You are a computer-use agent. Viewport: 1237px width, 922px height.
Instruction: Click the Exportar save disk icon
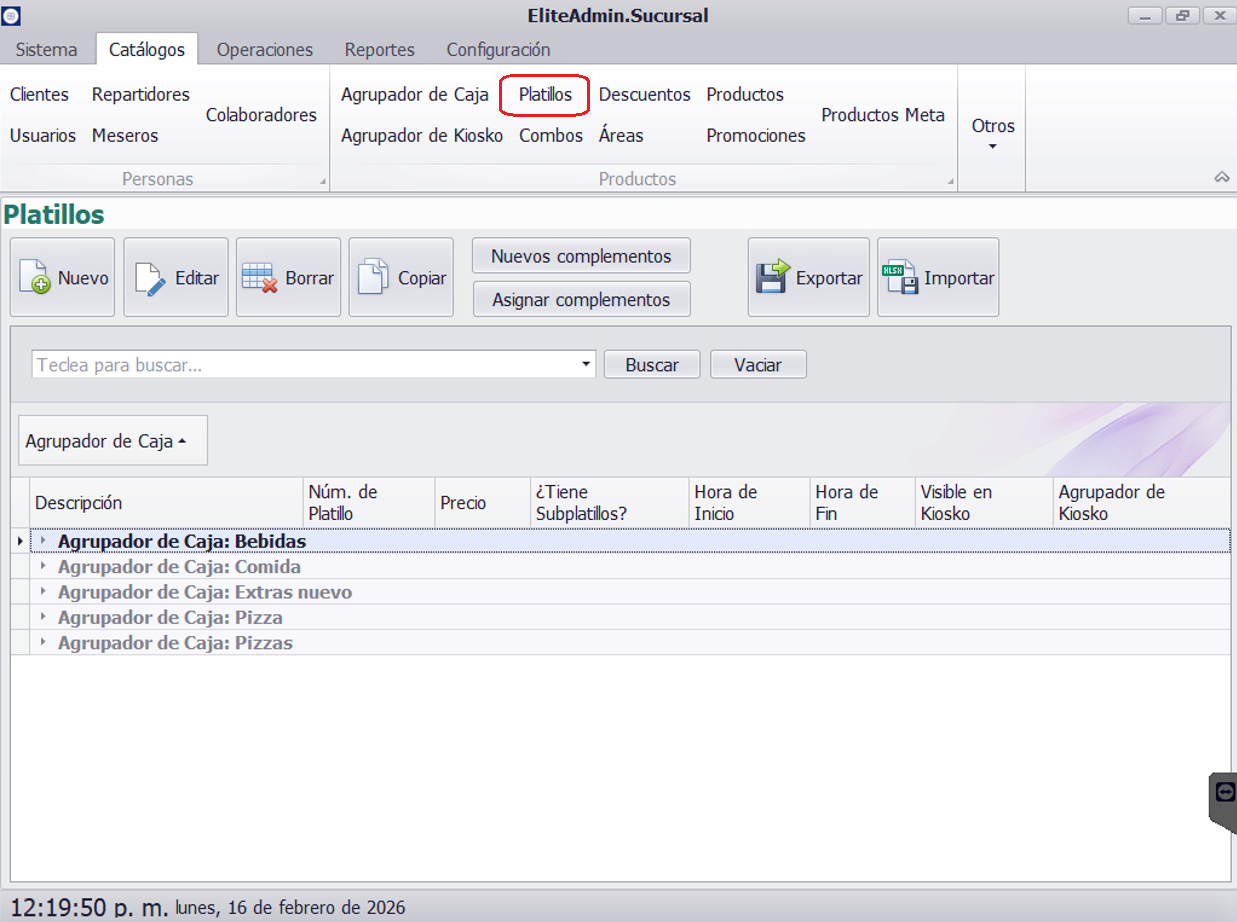808,278
